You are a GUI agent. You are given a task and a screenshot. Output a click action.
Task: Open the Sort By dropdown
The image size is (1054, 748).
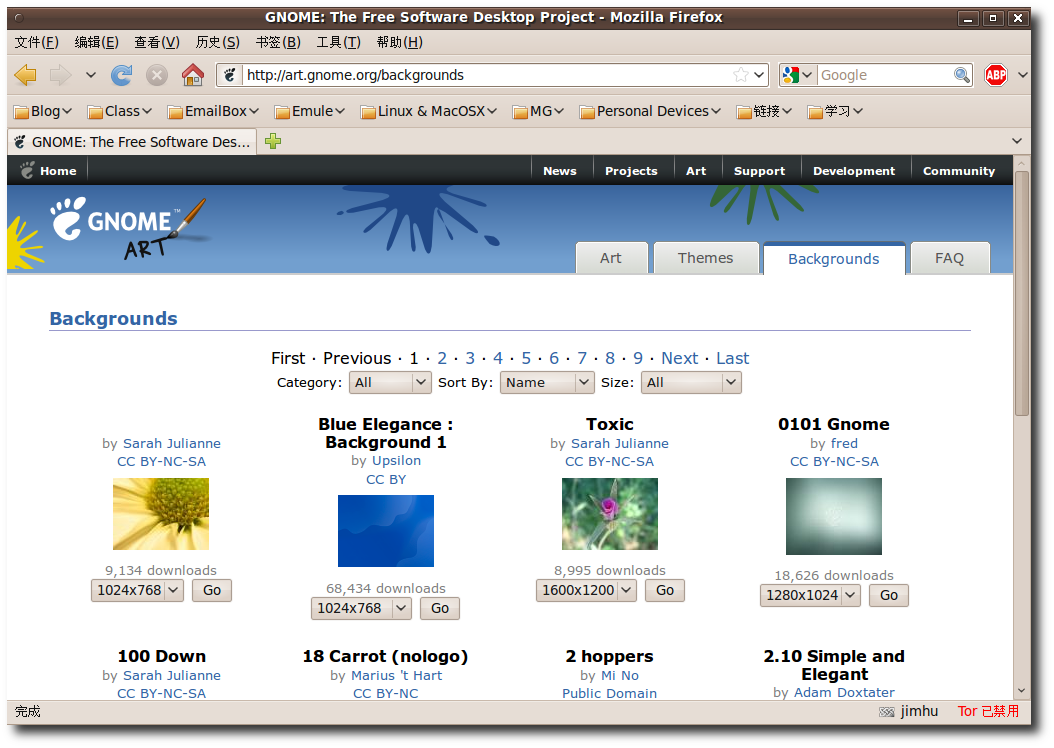click(x=546, y=382)
